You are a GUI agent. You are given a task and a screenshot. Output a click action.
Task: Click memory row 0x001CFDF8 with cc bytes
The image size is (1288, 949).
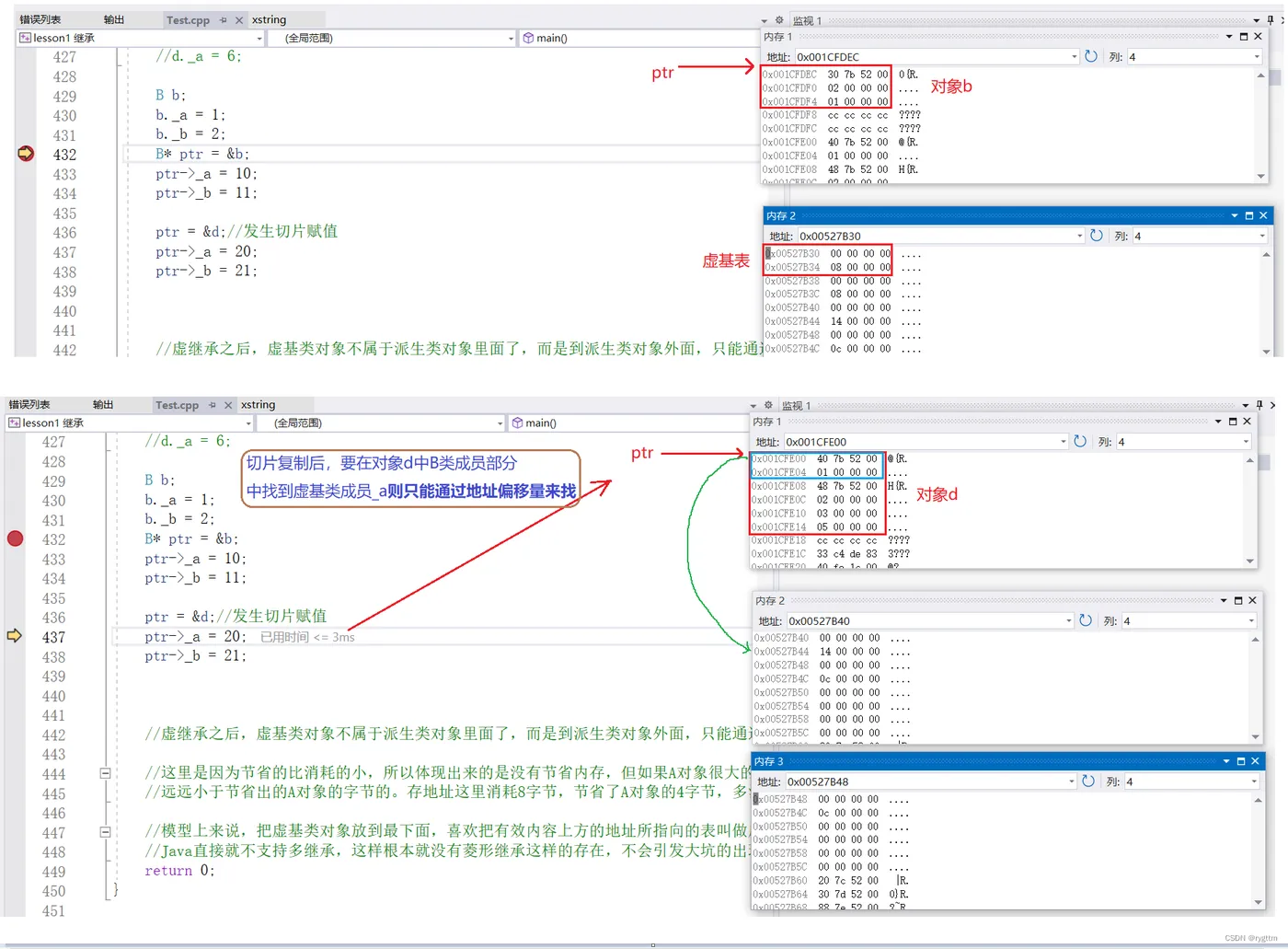[841, 115]
